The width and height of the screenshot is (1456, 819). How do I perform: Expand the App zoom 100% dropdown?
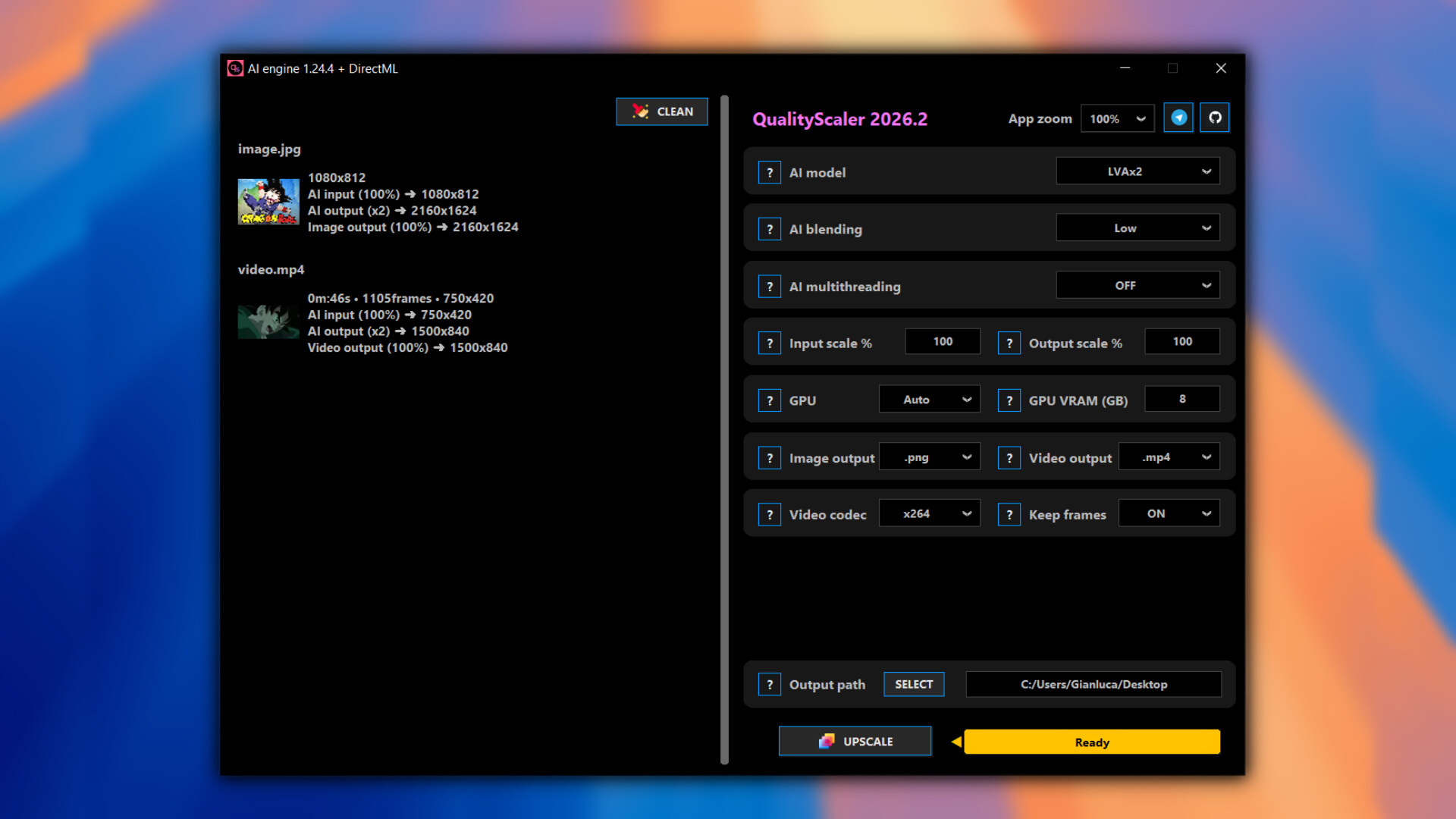tap(1117, 119)
